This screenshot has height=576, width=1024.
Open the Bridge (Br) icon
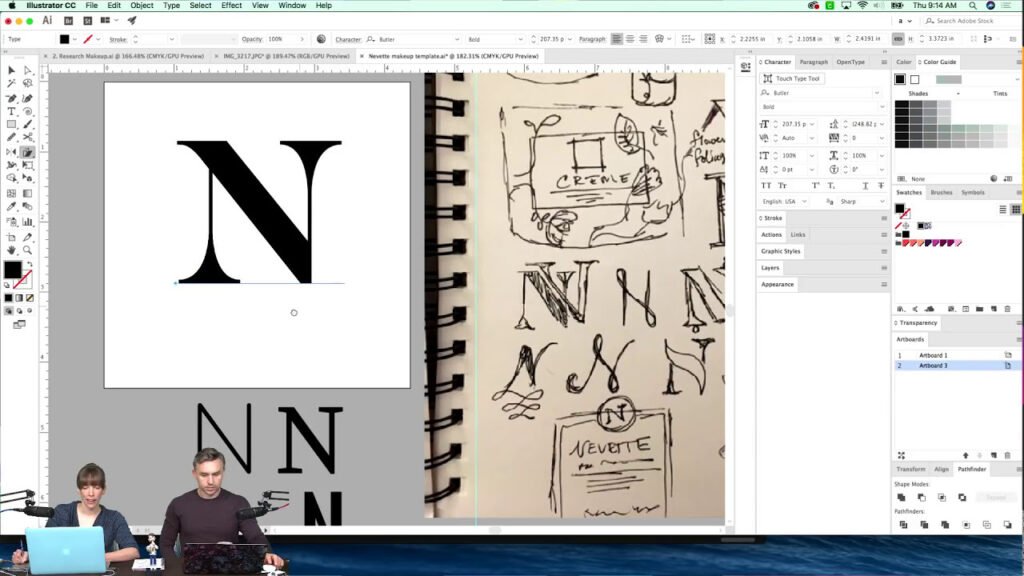[68, 21]
